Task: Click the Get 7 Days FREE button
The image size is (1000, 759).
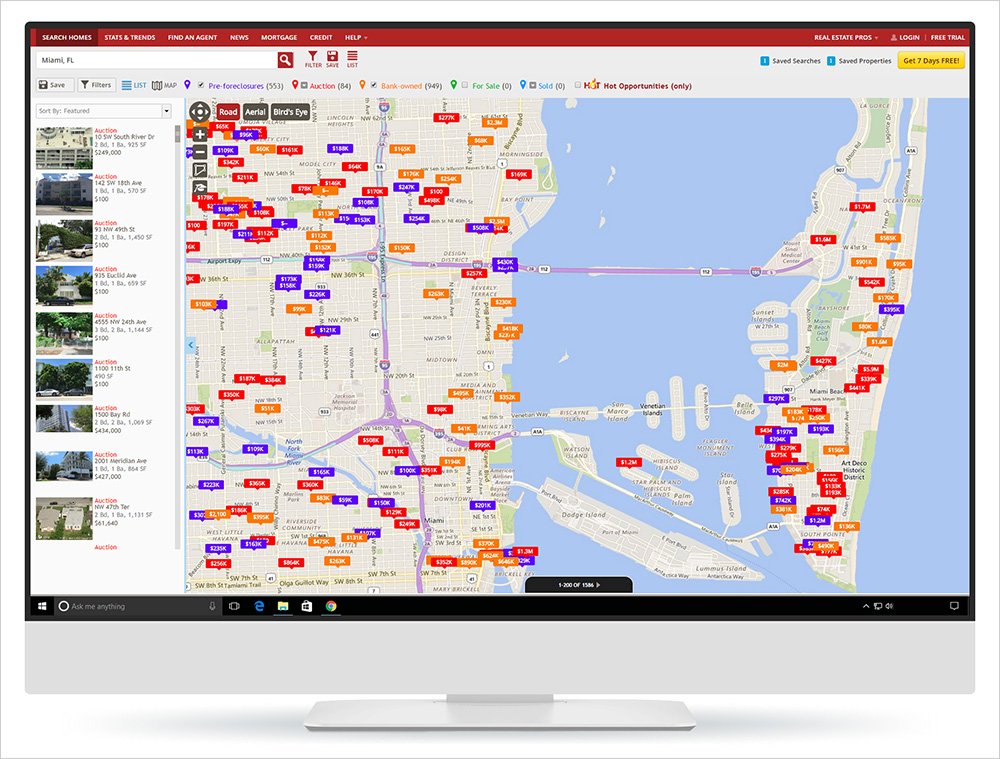Action: (x=931, y=61)
